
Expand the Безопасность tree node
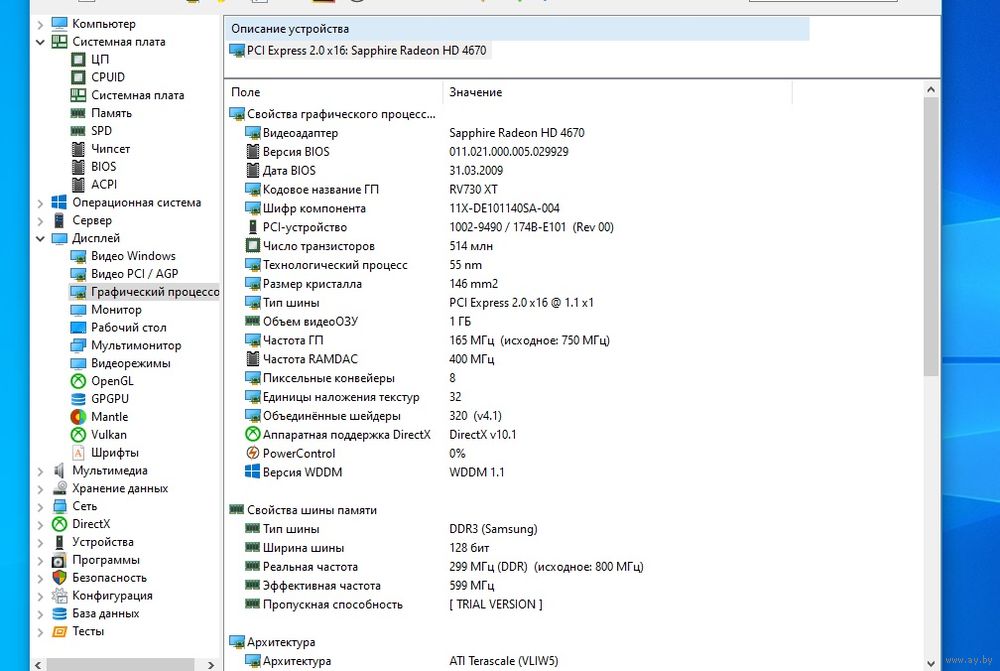click(x=40, y=578)
